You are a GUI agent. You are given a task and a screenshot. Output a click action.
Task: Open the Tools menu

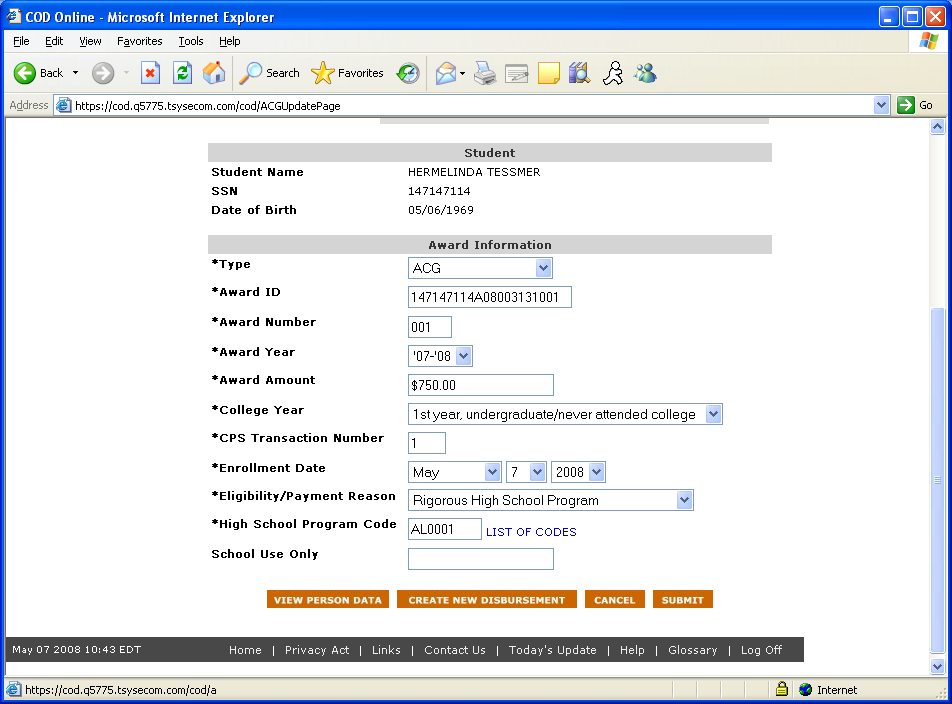(191, 41)
